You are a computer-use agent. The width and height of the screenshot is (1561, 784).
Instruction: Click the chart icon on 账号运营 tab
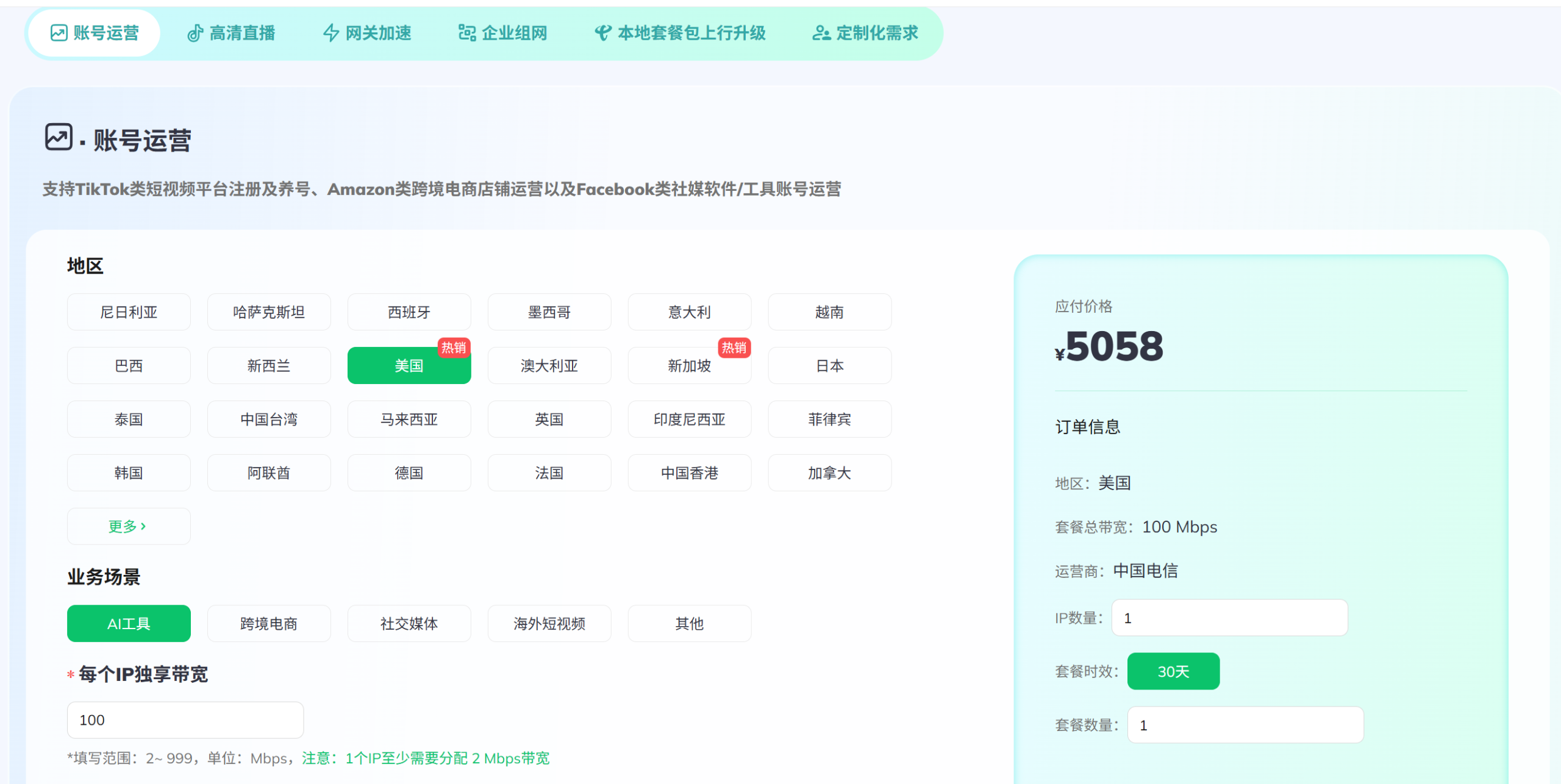tap(58, 32)
